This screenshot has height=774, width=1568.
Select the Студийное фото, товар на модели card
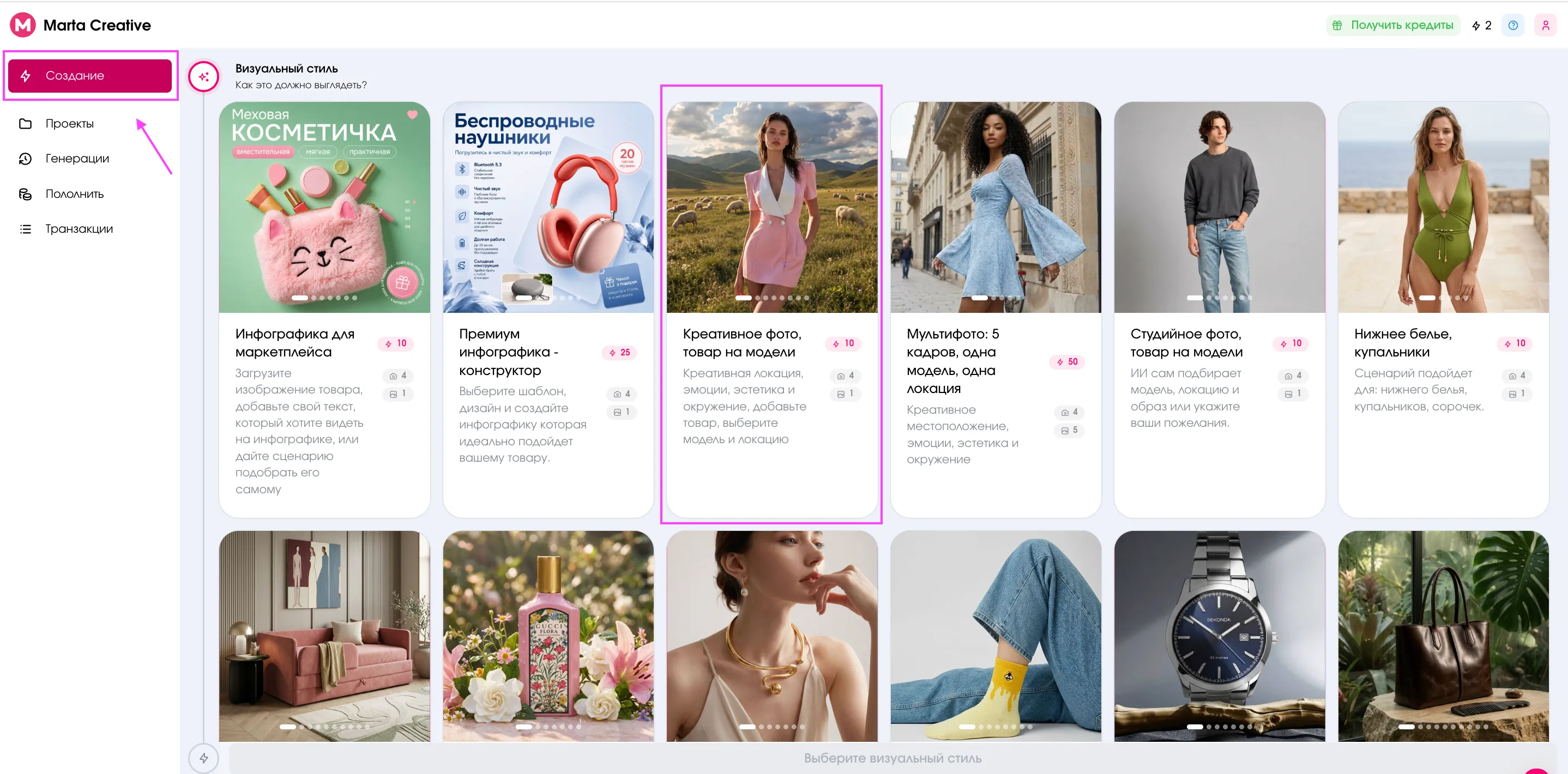tap(1219, 309)
